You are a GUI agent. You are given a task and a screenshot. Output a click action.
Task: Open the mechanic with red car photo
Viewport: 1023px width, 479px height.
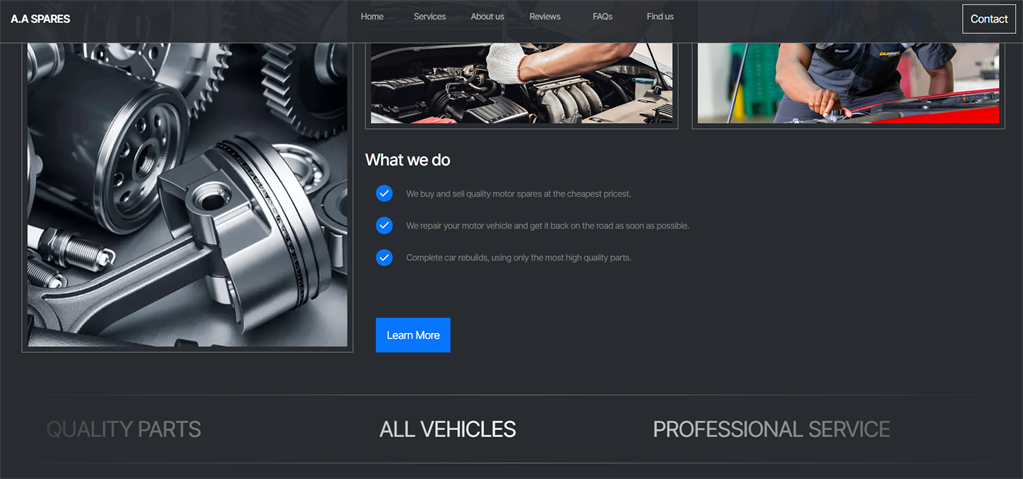click(x=848, y=83)
